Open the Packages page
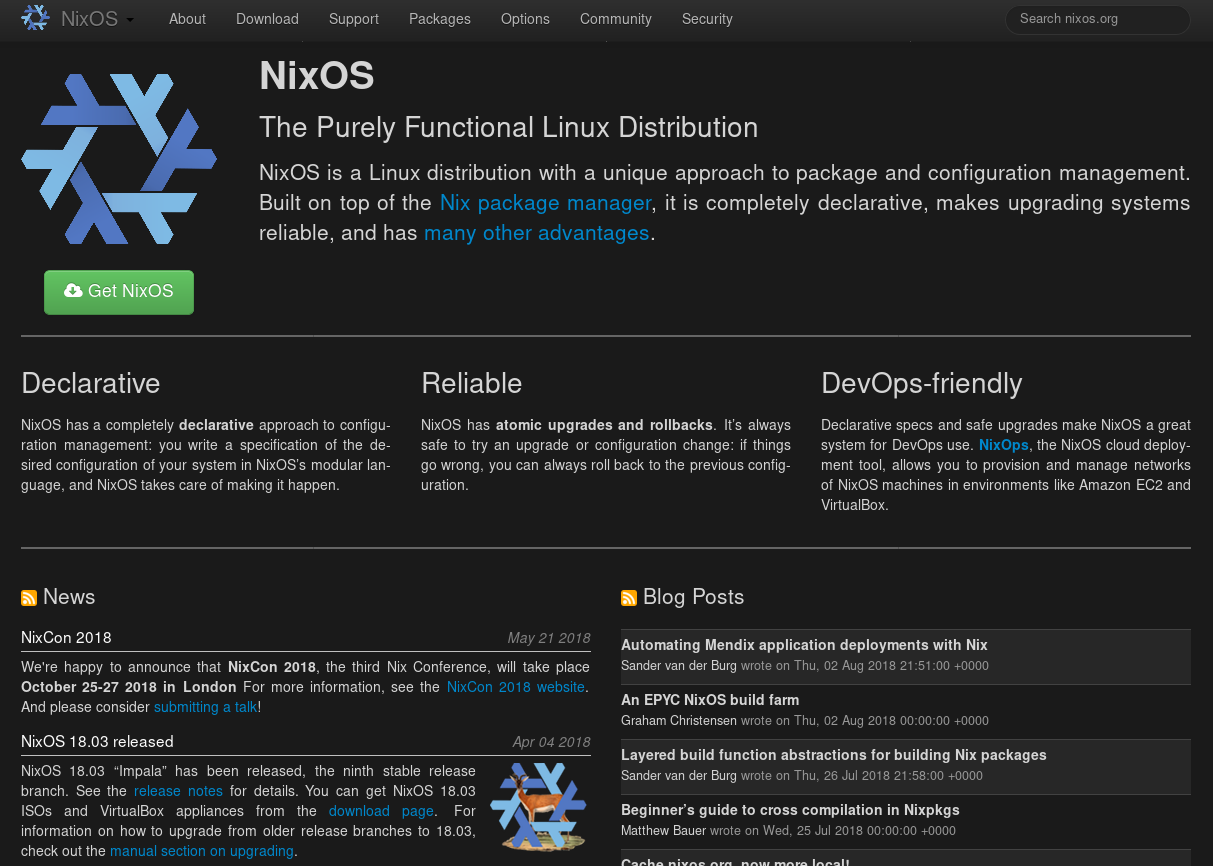The width and height of the screenshot is (1213, 866). 440,19
